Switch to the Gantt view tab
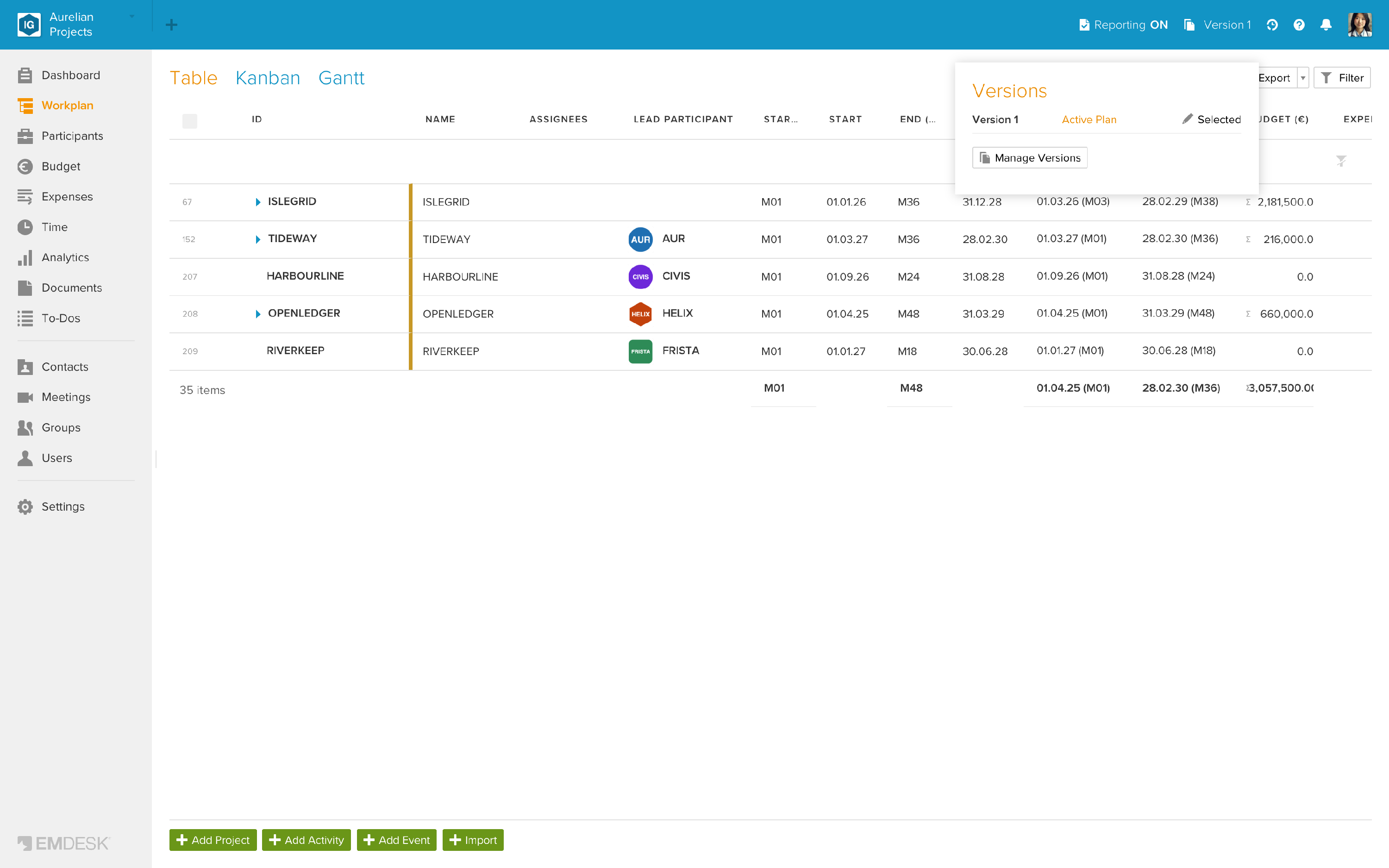This screenshot has width=1389, height=868. [342, 78]
